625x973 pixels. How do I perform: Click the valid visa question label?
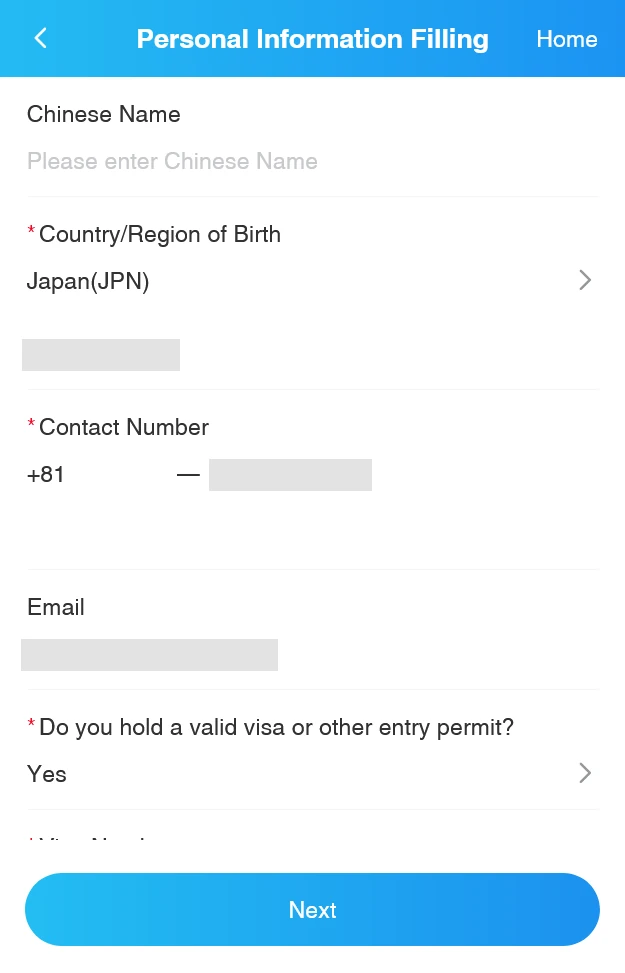(276, 728)
